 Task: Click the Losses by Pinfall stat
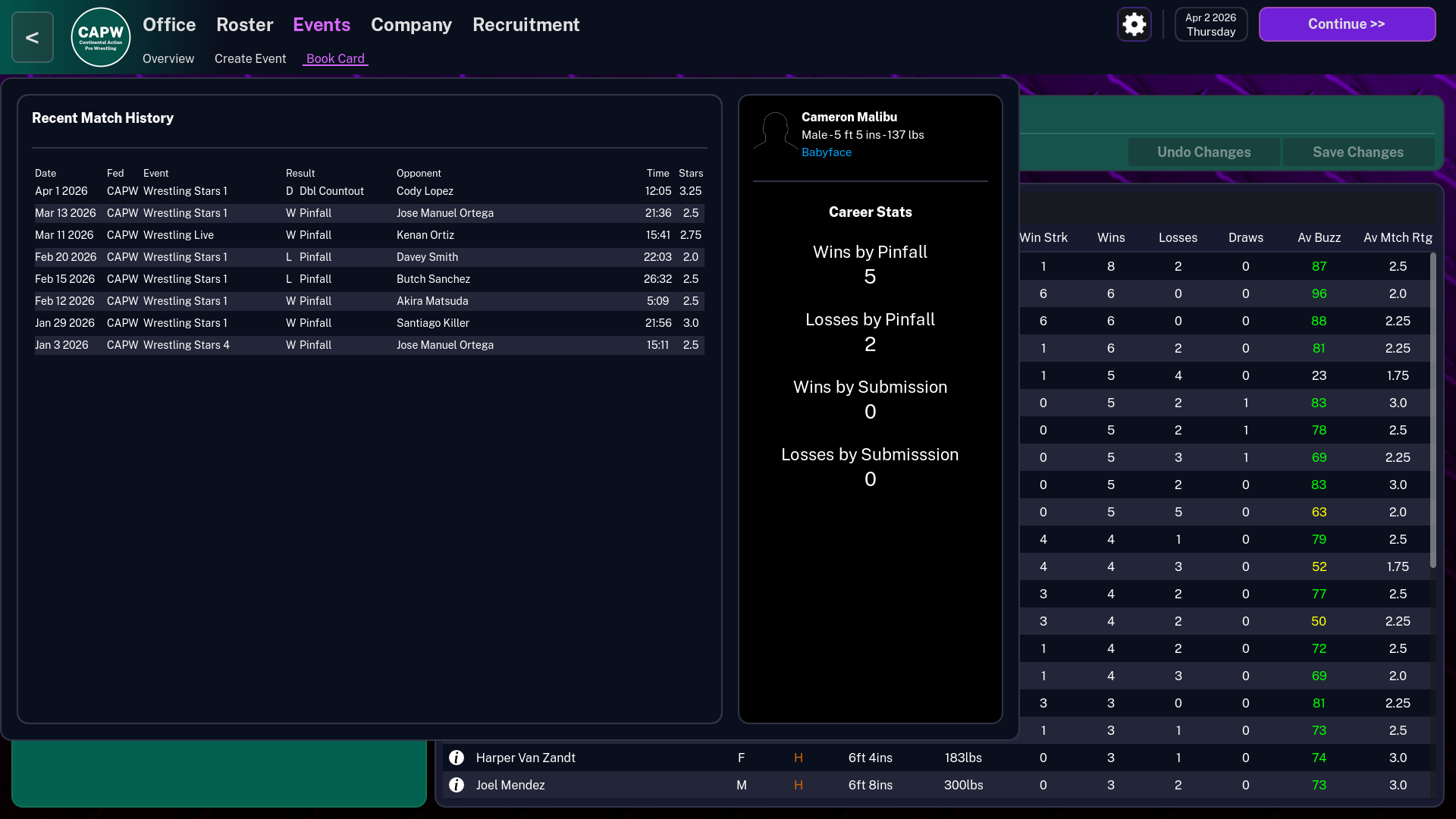(870, 331)
